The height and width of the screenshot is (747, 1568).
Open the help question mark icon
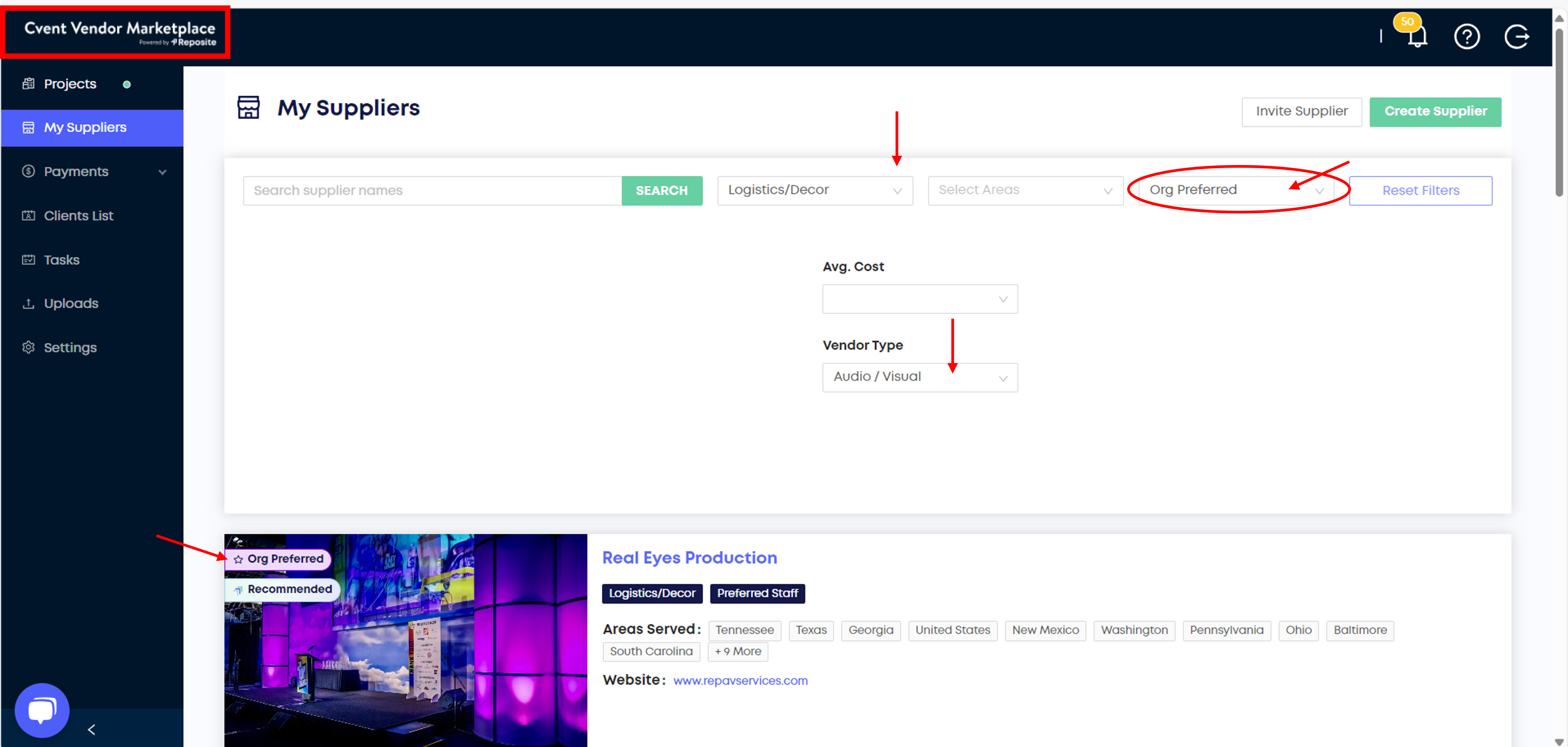click(1466, 37)
